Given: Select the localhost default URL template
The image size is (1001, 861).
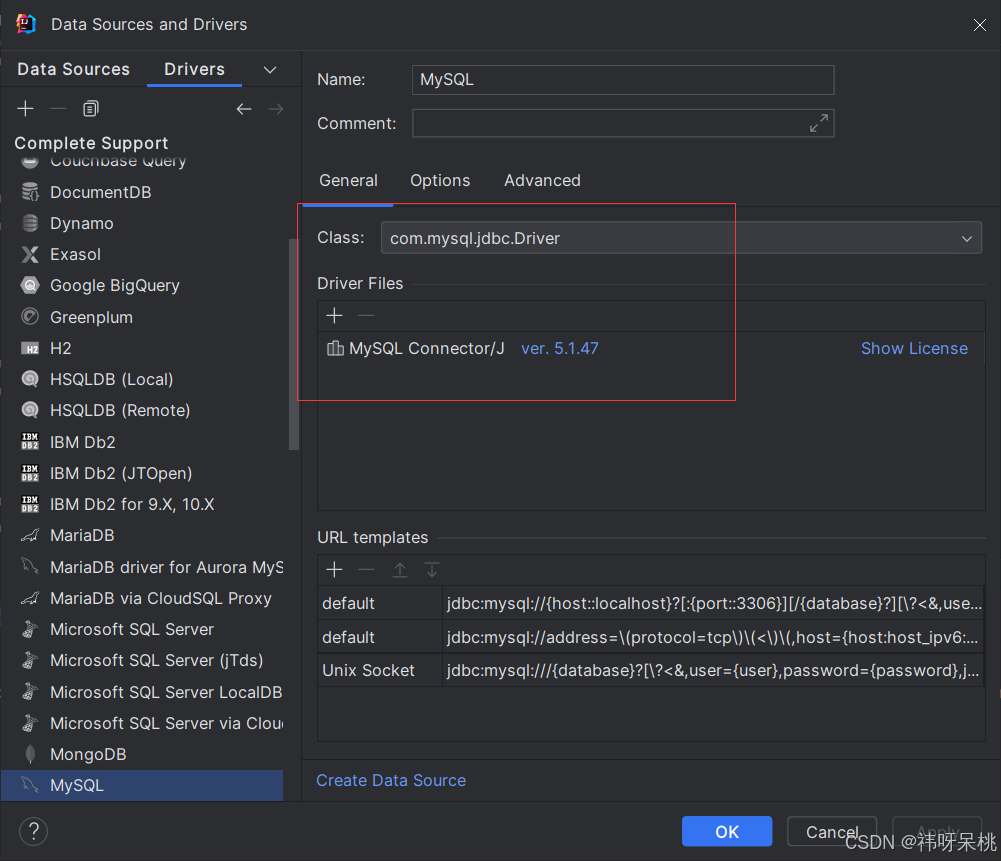Looking at the screenshot, I should click(651, 603).
